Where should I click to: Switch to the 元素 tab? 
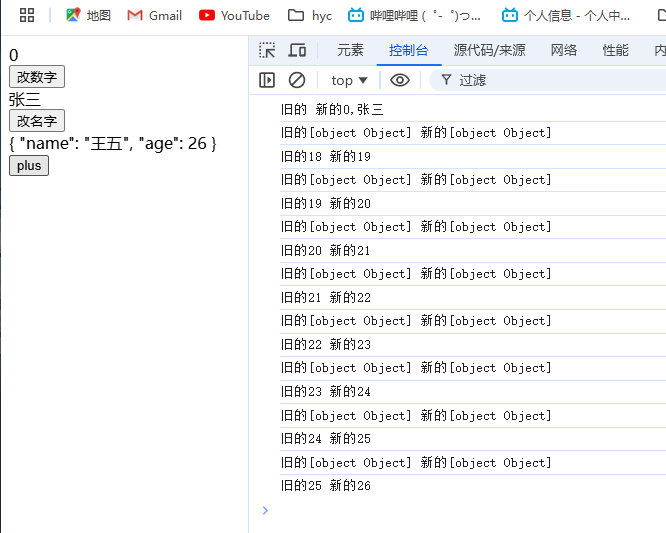pos(350,51)
